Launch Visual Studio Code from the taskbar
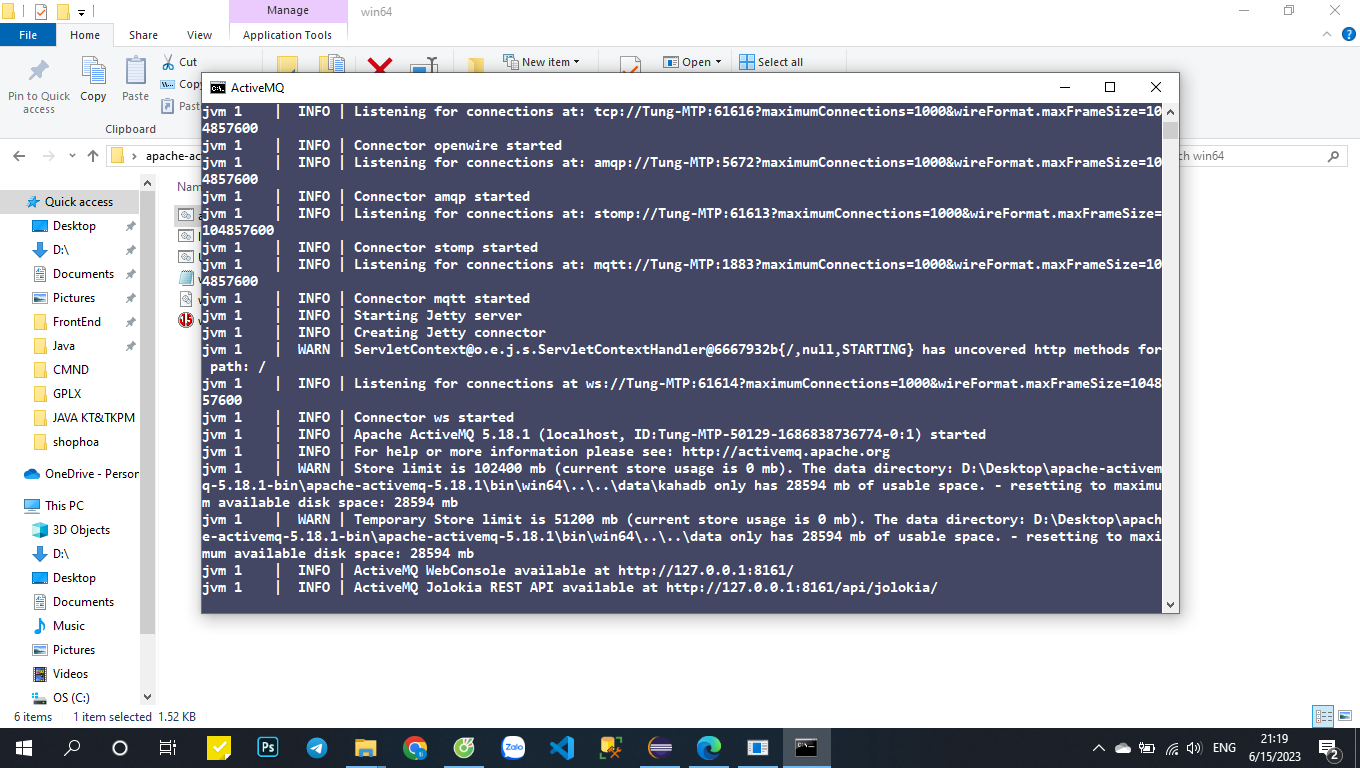Image resolution: width=1360 pixels, height=768 pixels. pyautogui.click(x=561, y=747)
